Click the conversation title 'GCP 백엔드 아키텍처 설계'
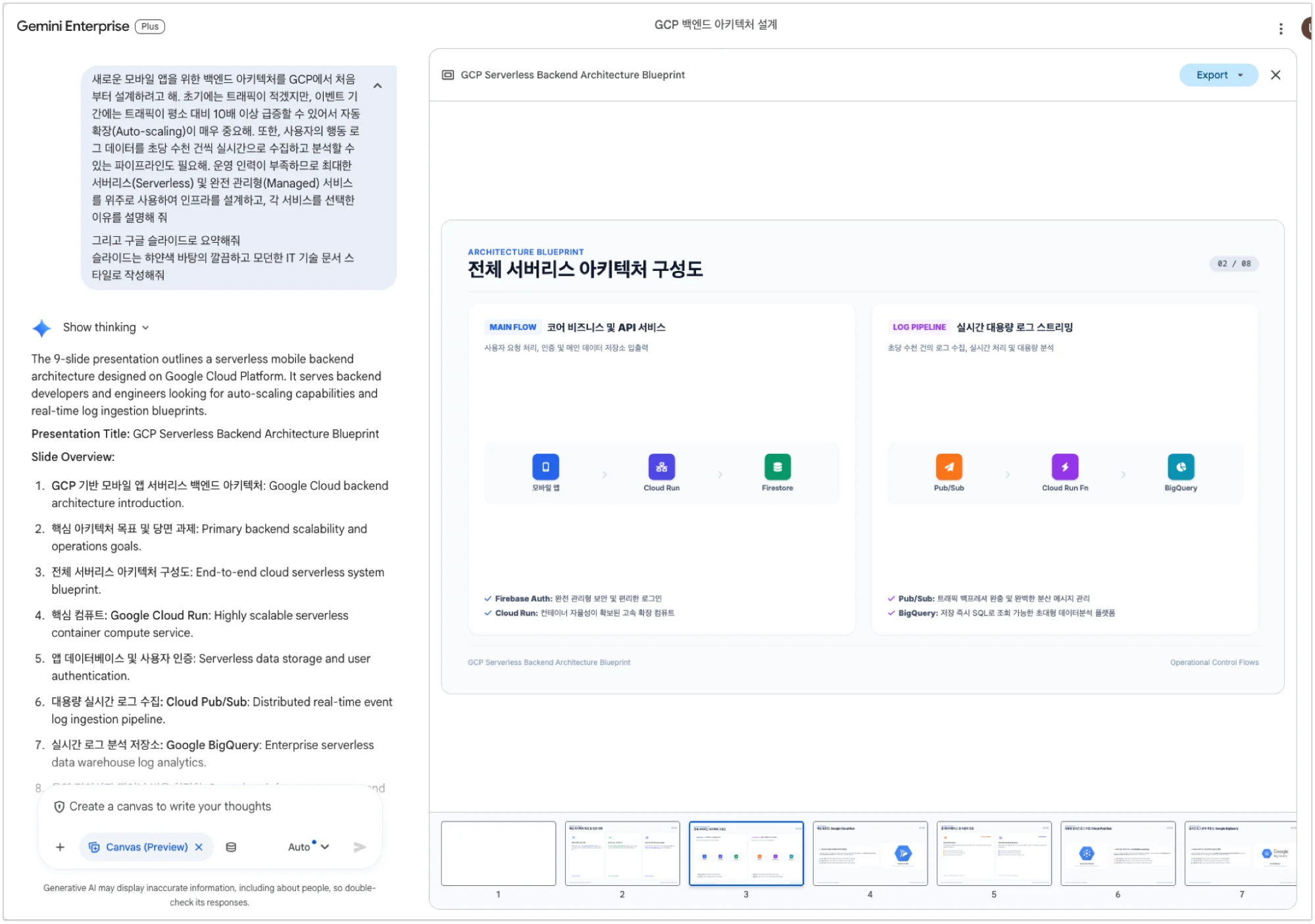Screen dimensions: 1315x924 pos(715,25)
